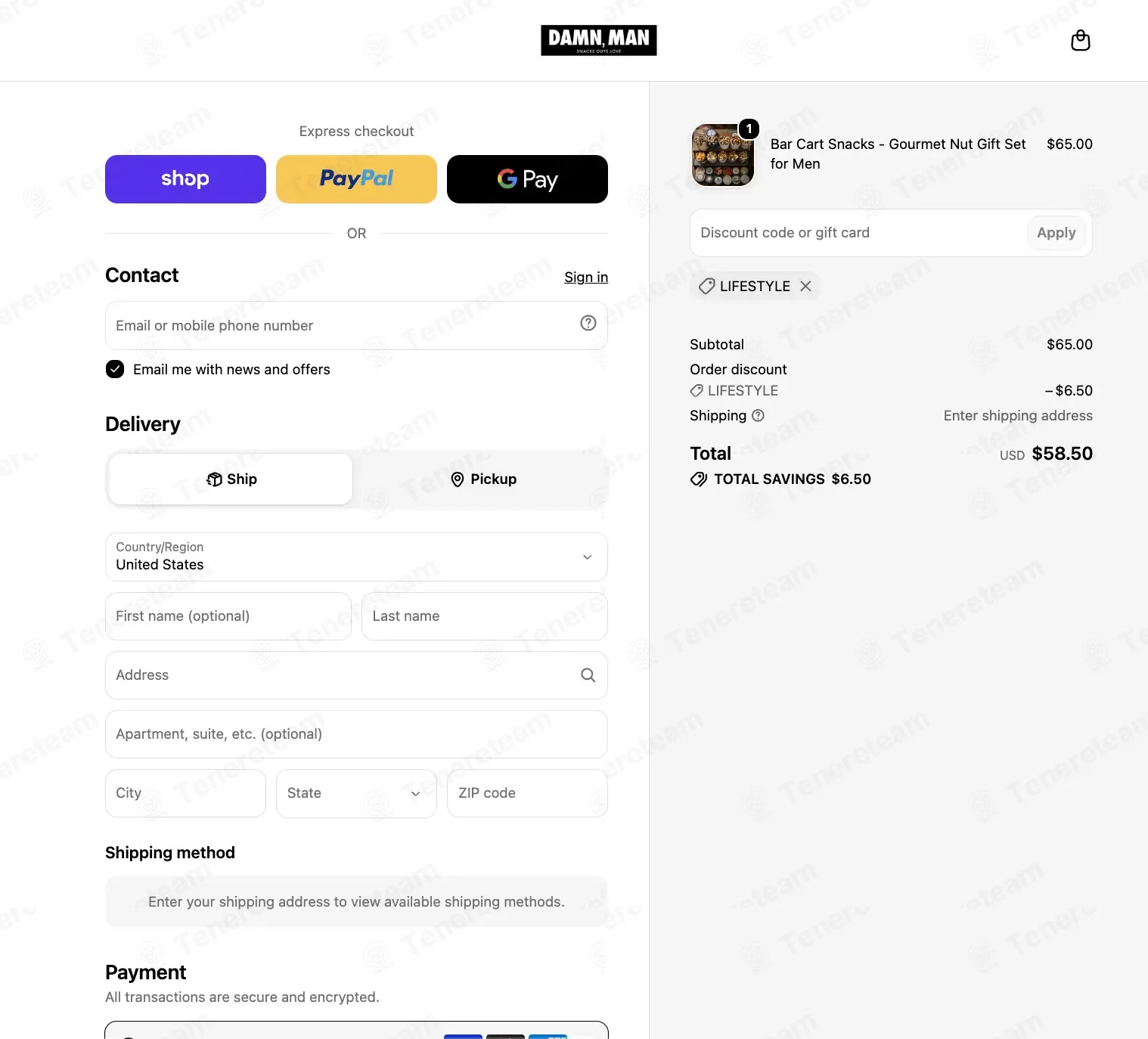Pay with Google Pay express button
Screen dimensions: 1148x1039
pyautogui.click(x=527, y=179)
